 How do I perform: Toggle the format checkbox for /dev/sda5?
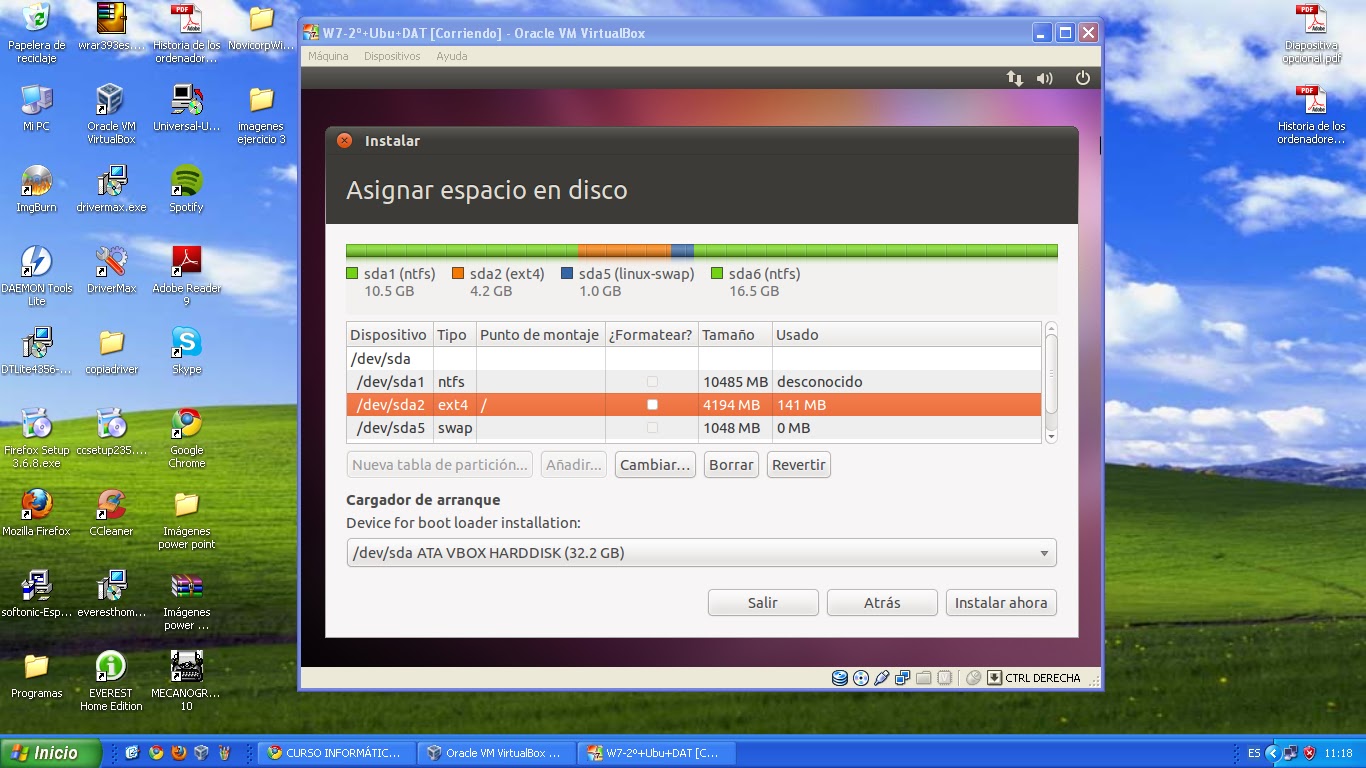point(652,428)
